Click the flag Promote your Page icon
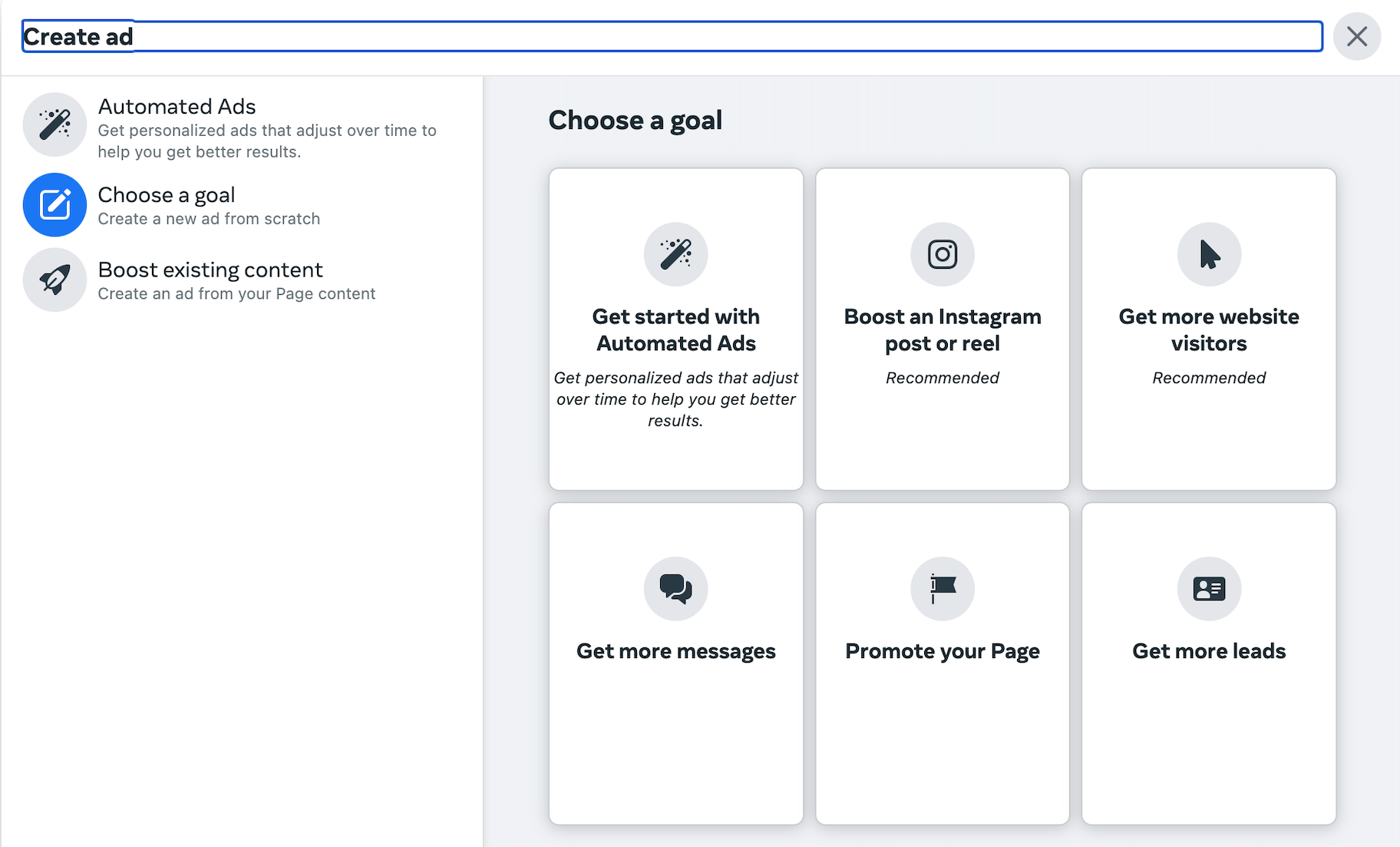Image resolution: width=1400 pixels, height=847 pixels. 942,588
